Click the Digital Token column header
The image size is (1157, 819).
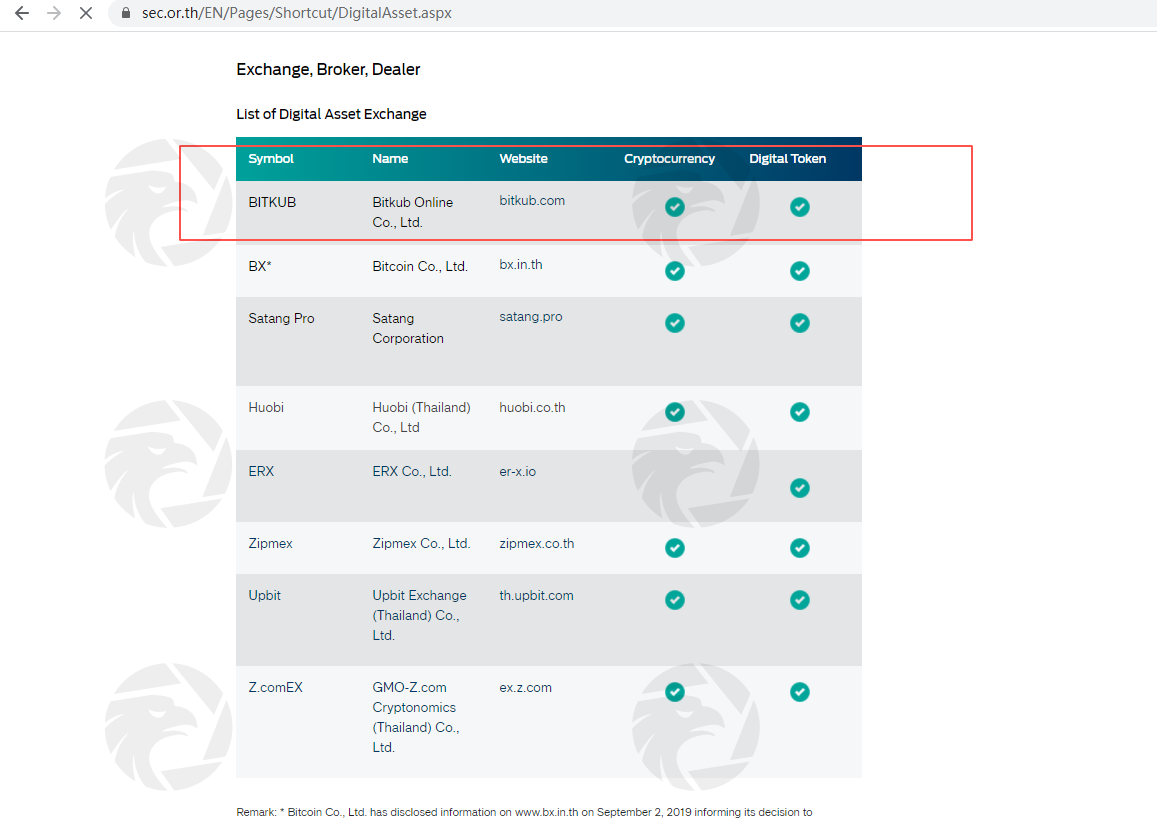[x=787, y=159]
